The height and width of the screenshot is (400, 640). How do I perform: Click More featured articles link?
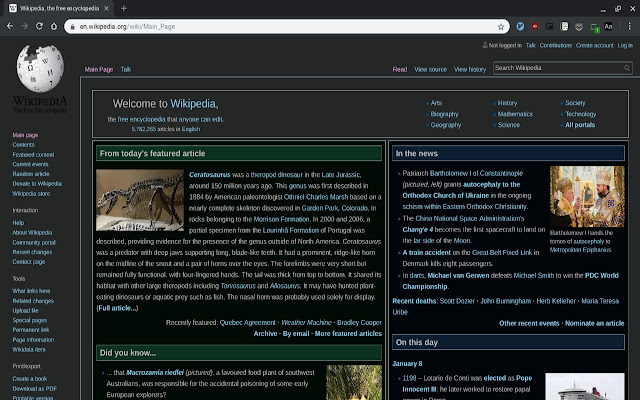click(348, 333)
